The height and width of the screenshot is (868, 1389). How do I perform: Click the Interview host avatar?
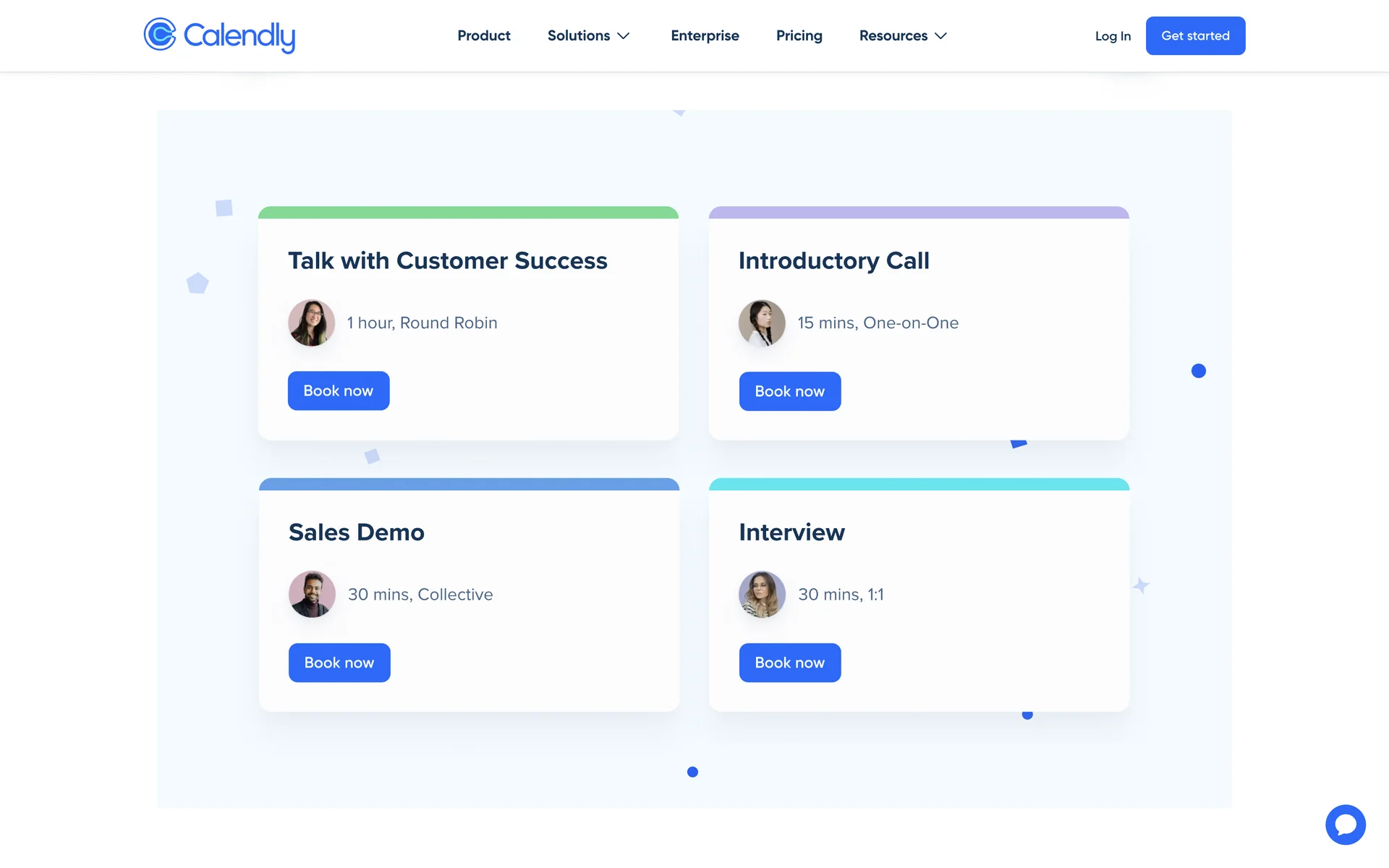[762, 594]
